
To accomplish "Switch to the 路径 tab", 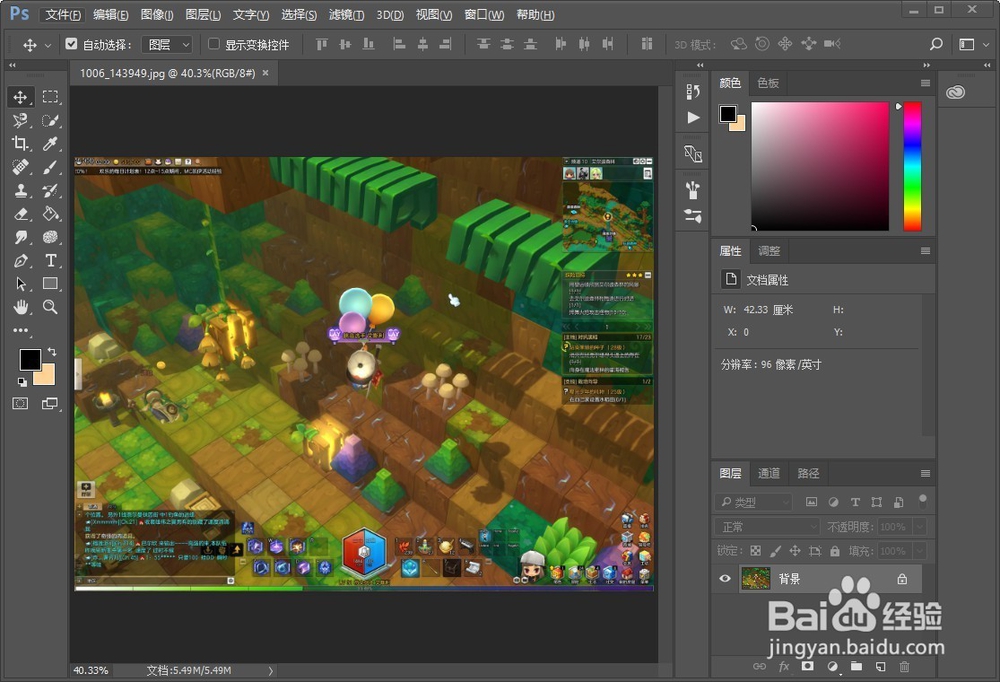I will [808, 473].
